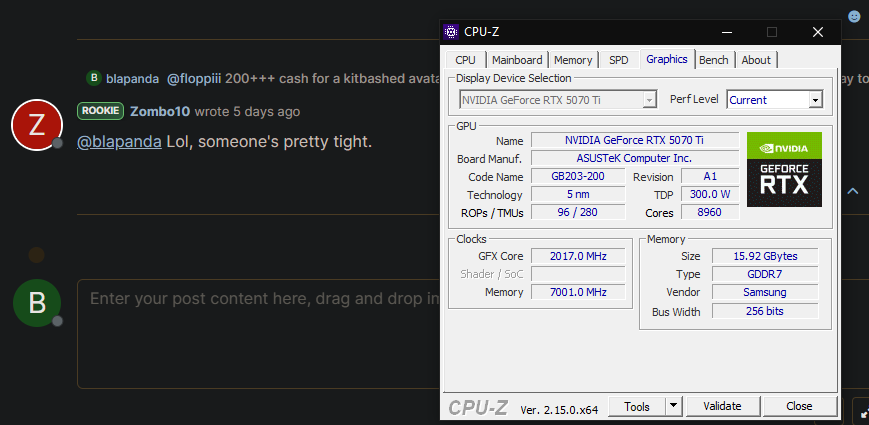
Task: Click the Close button in CPU-Z
Action: 799,406
